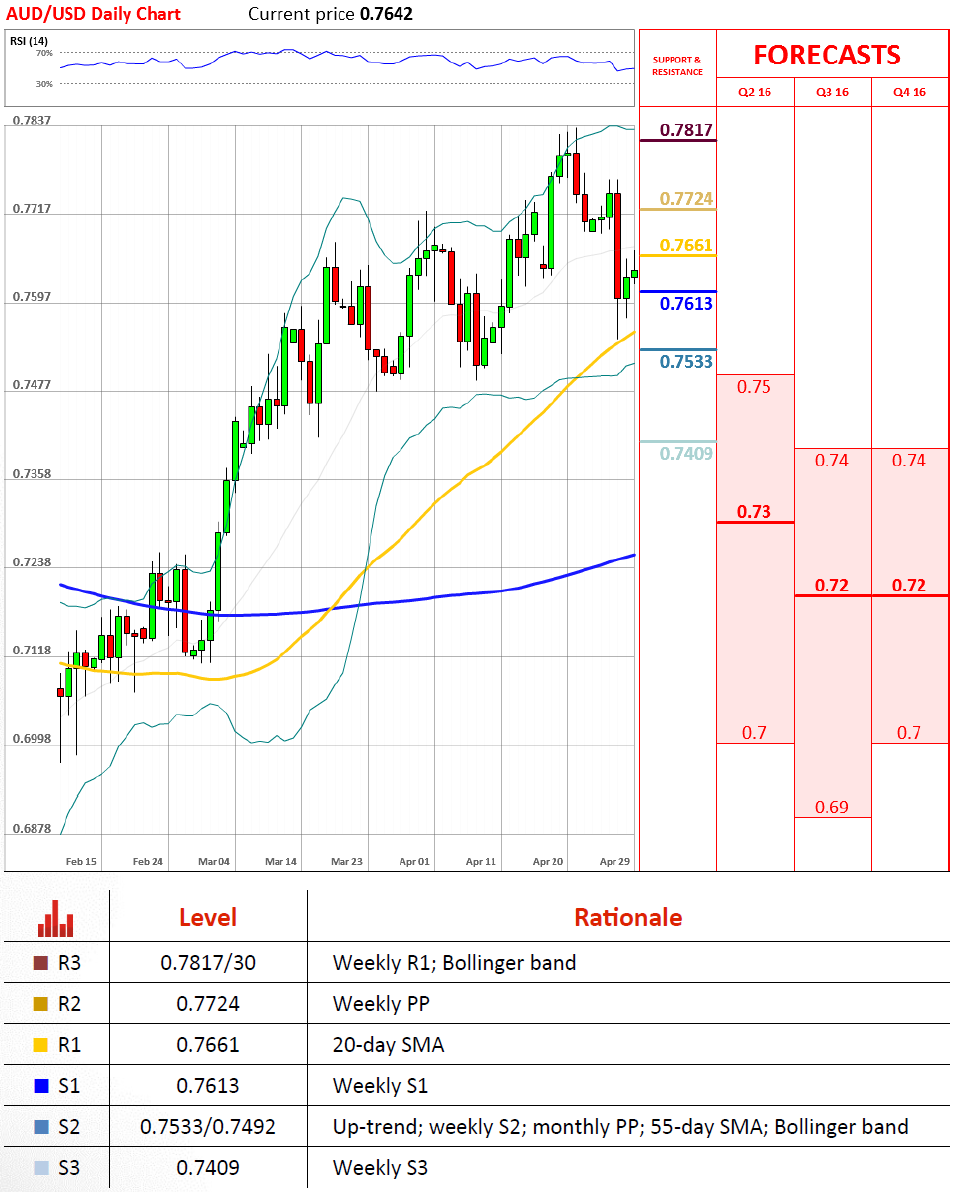Click the R1 yellow color square
Screen dimensions: 957x1192
41,1045
